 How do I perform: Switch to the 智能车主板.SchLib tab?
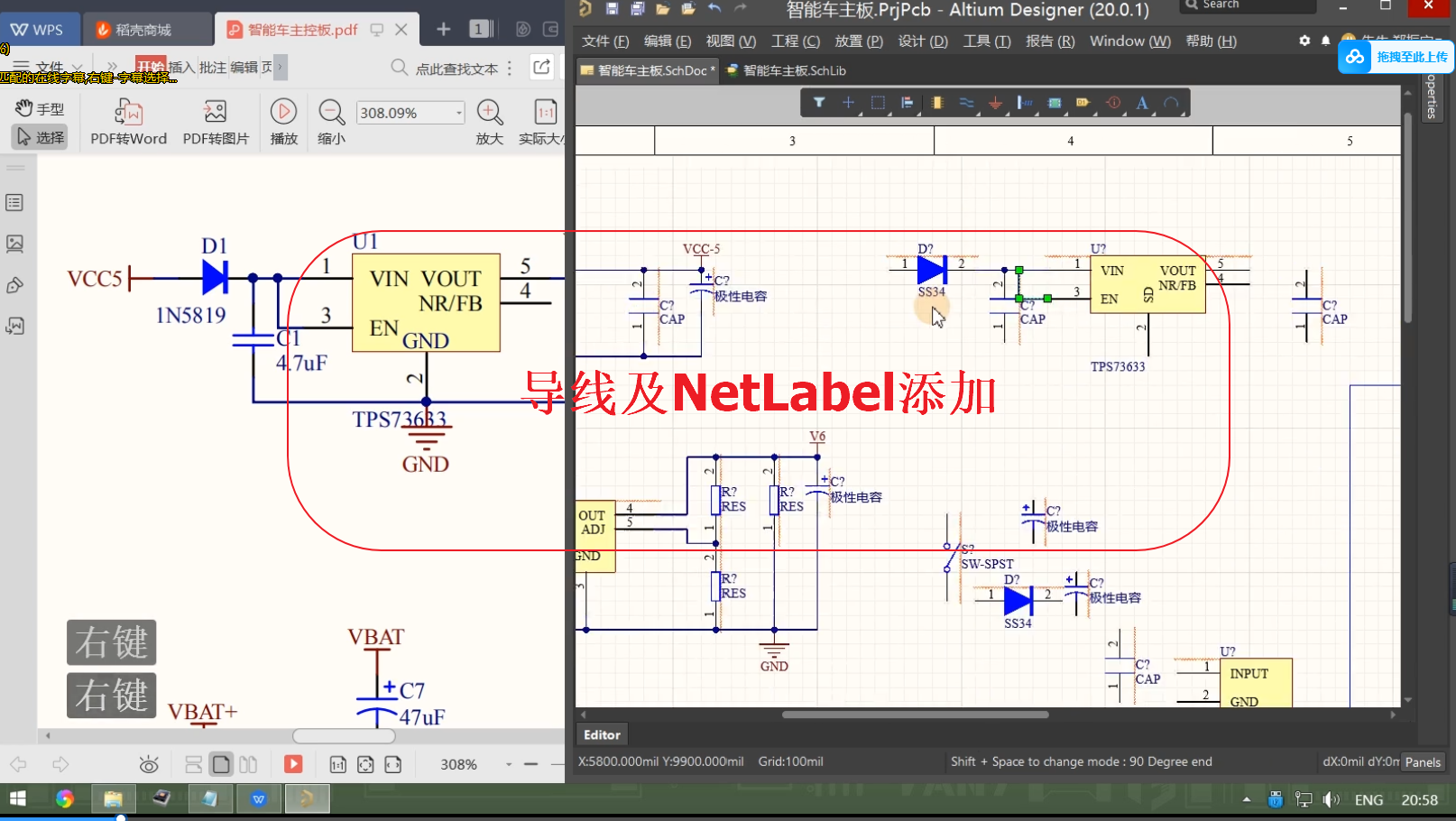coord(786,70)
